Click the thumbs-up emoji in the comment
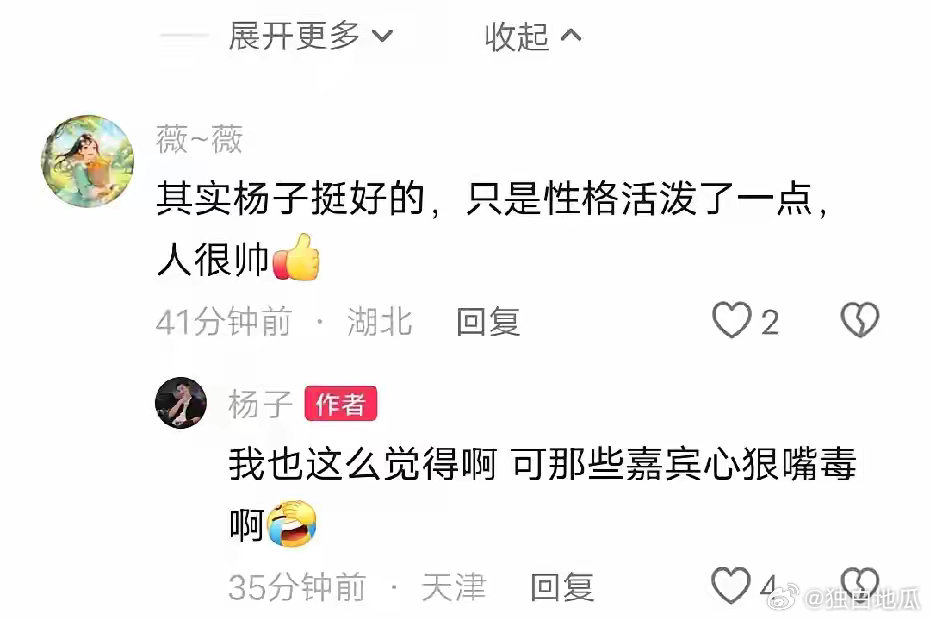The height and width of the screenshot is (620, 930). 296,257
